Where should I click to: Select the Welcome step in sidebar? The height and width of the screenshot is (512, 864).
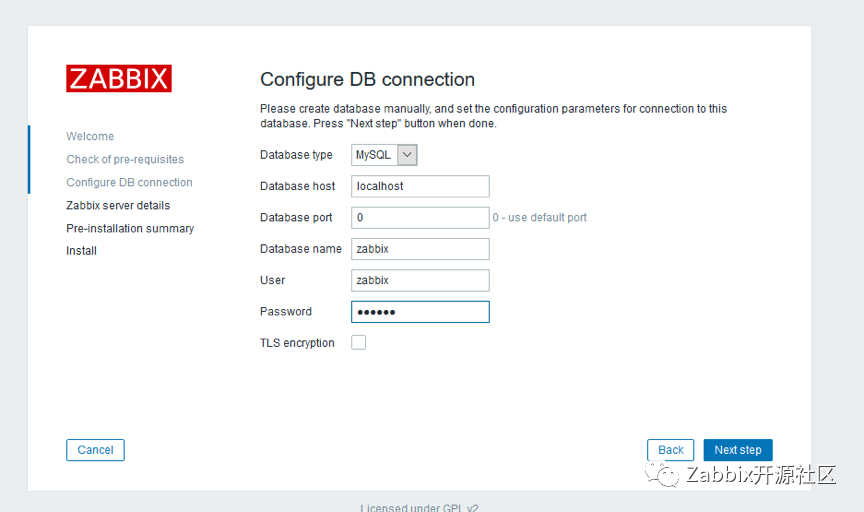(x=90, y=136)
